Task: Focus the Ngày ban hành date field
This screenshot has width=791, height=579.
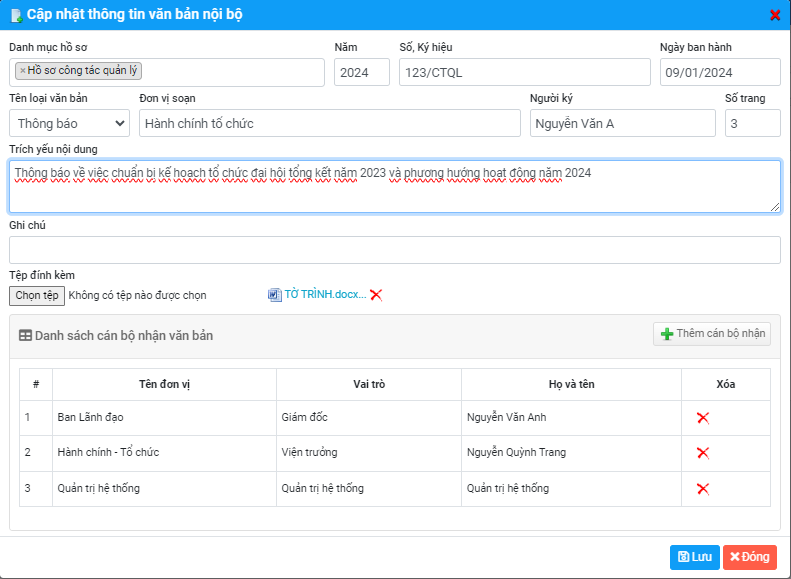Action: [719, 72]
